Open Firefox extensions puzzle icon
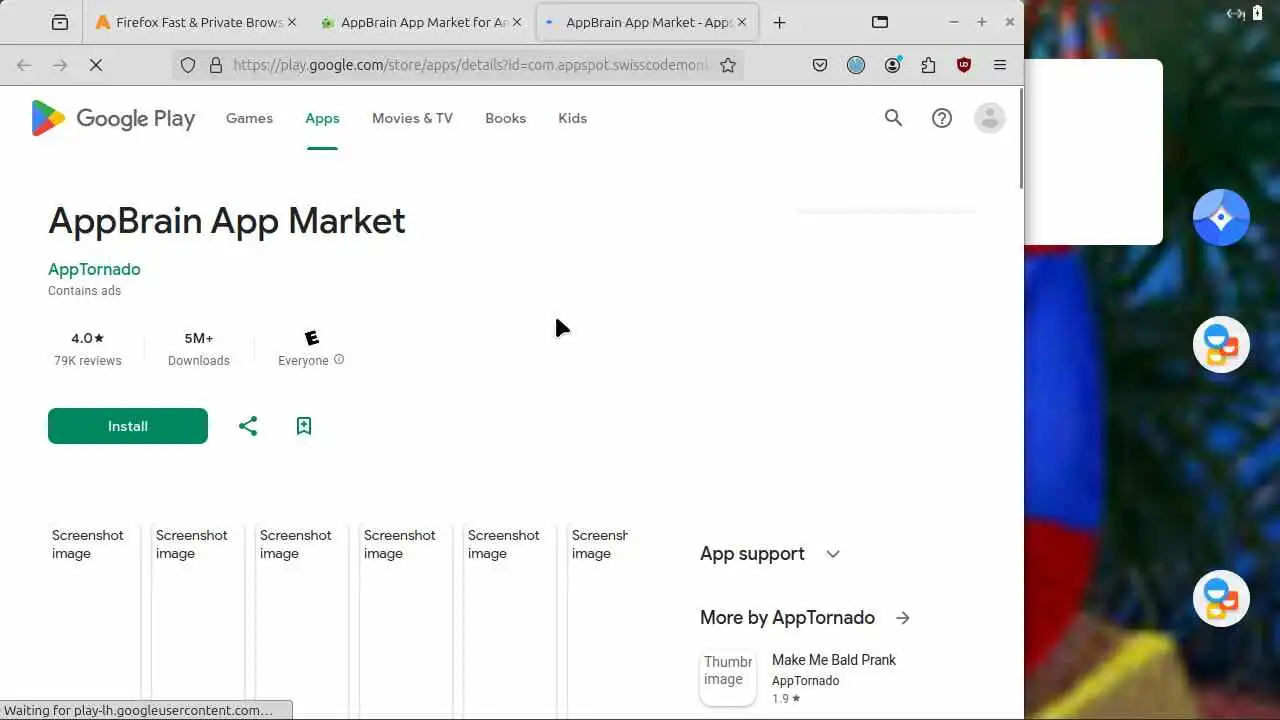The width and height of the screenshot is (1280, 720). 928,65
